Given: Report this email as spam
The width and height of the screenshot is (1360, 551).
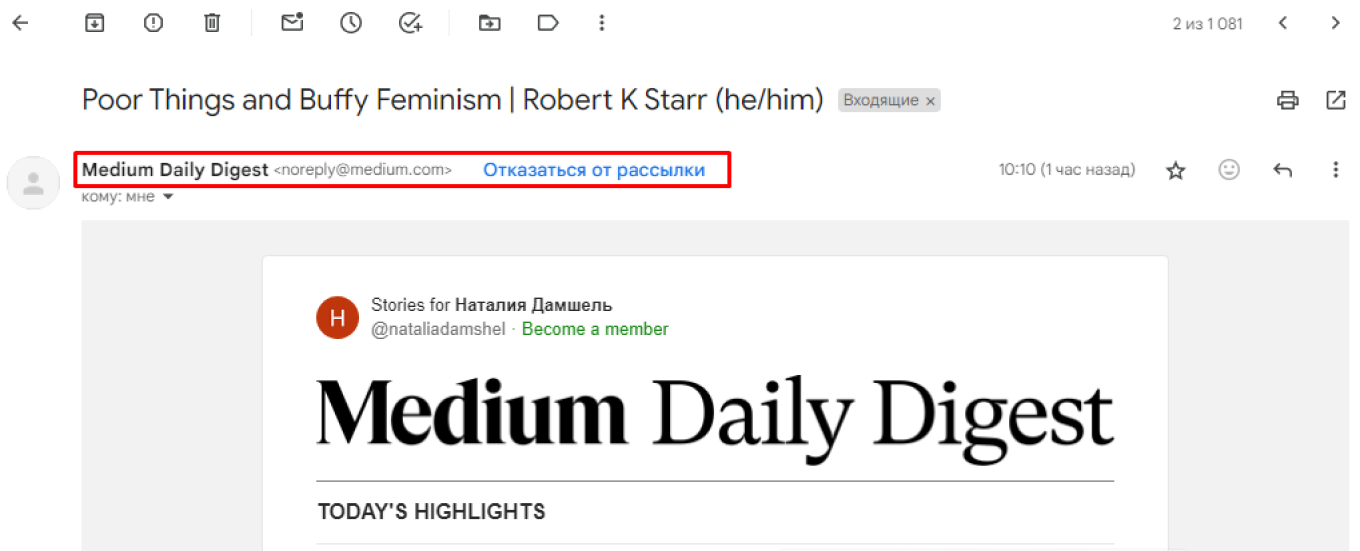Looking at the screenshot, I should pos(153,22).
